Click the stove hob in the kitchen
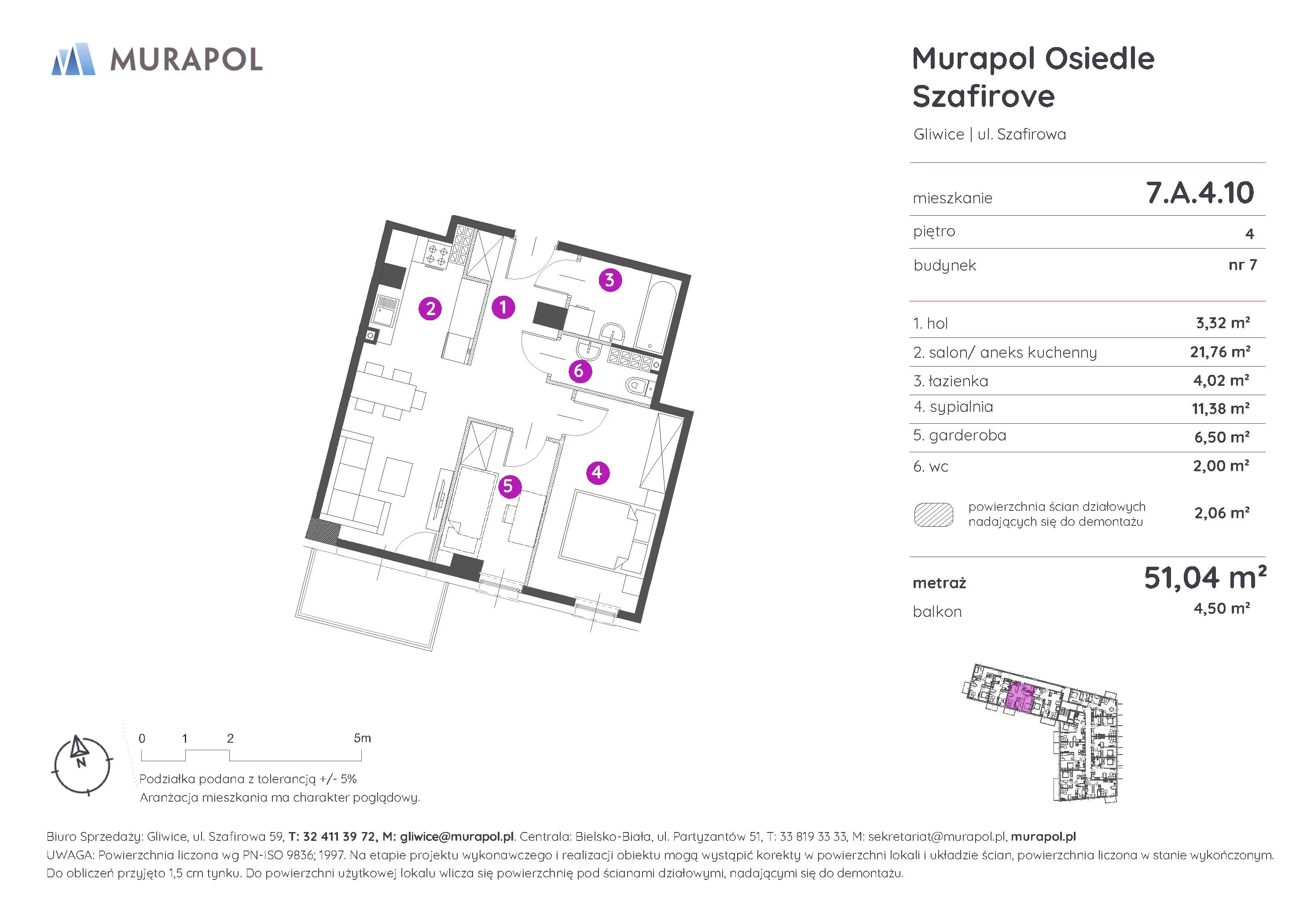This screenshot has height=924, width=1307. click(437, 254)
